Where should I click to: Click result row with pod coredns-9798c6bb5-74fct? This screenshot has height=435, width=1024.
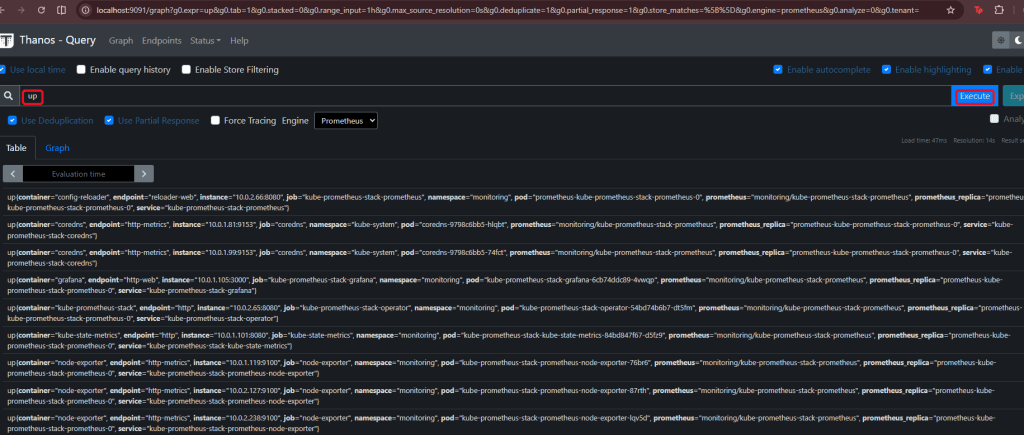coord(512,257)
